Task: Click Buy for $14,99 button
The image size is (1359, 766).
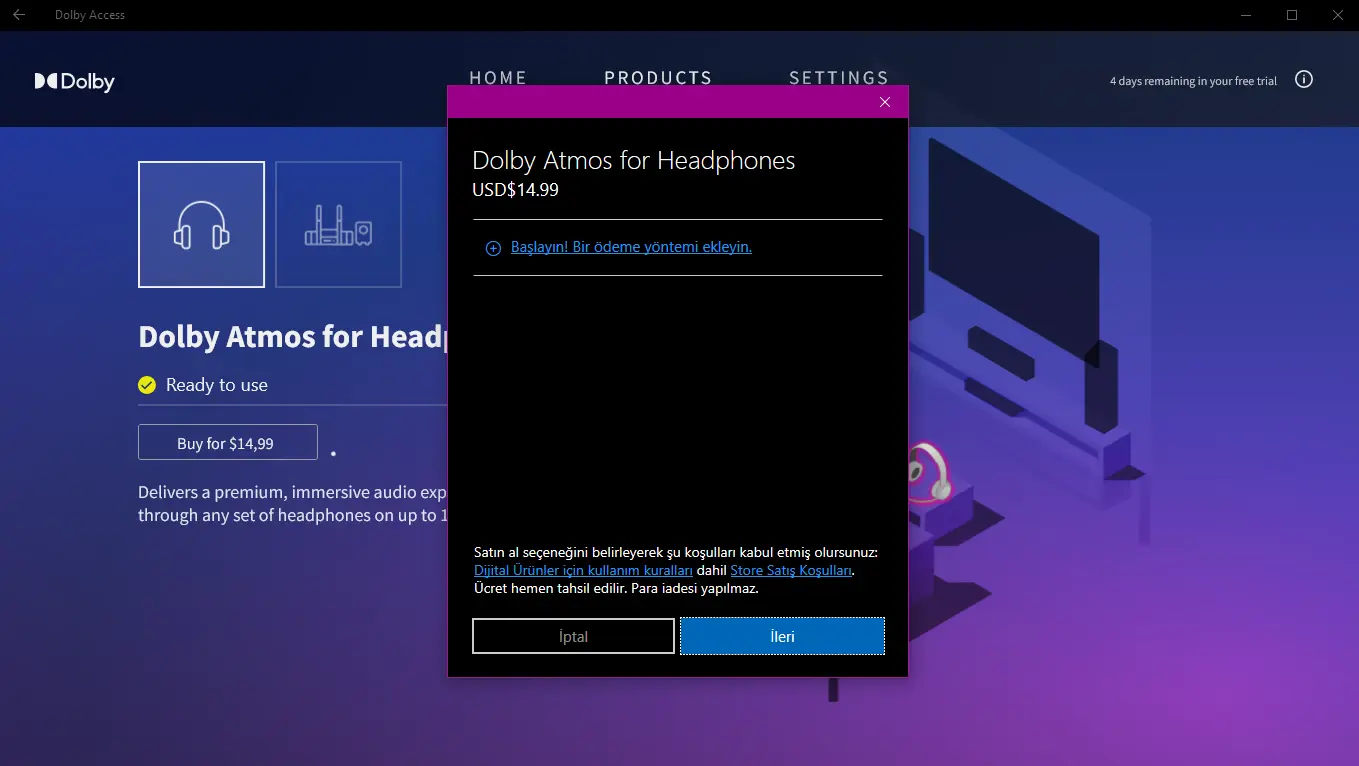Action: tap(228, 442)
